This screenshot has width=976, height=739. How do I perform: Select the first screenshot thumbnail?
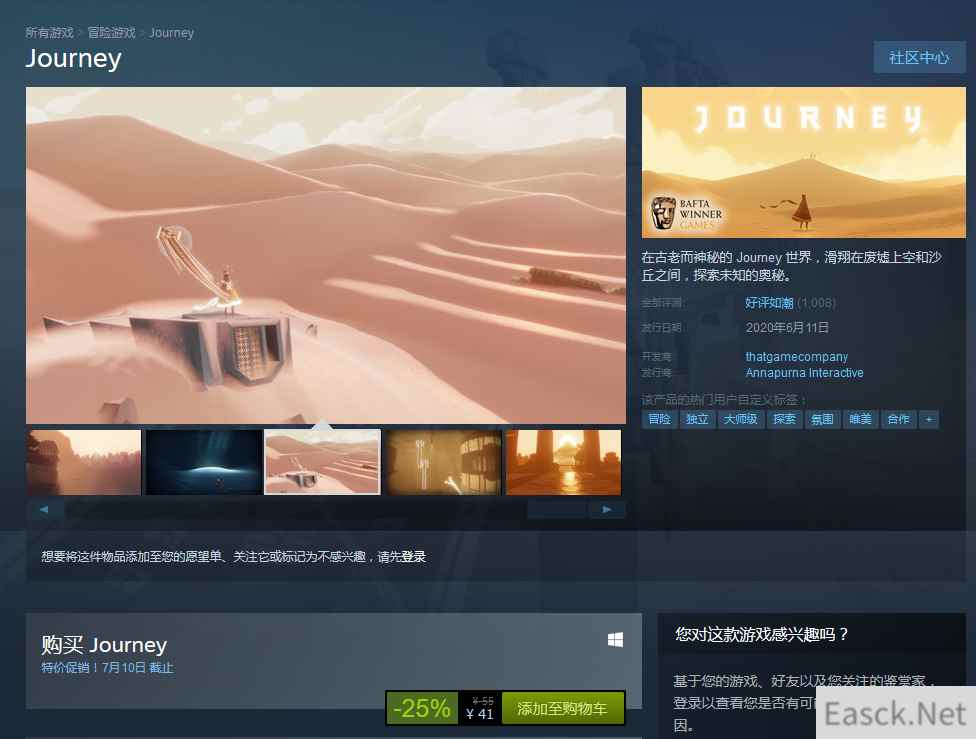coord(84,462)
